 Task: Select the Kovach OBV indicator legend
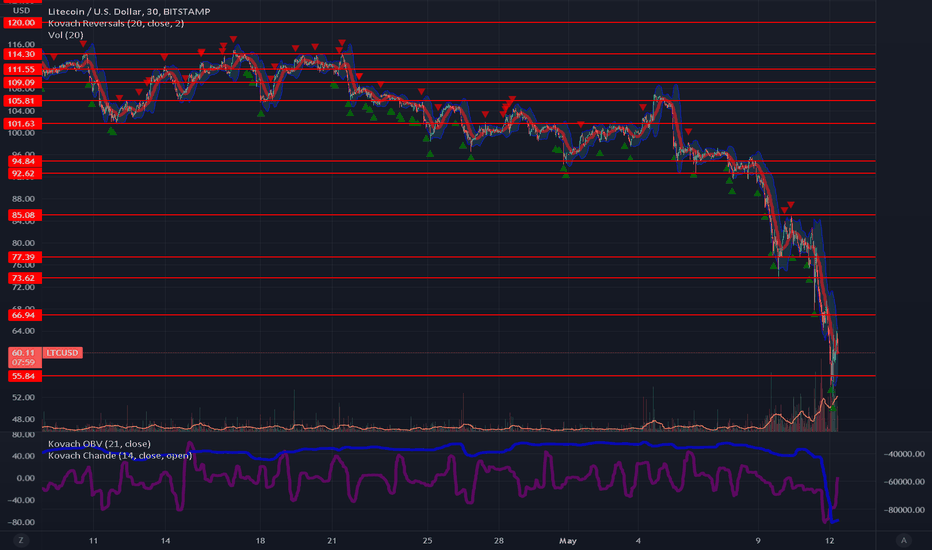[x=99, y=444]
